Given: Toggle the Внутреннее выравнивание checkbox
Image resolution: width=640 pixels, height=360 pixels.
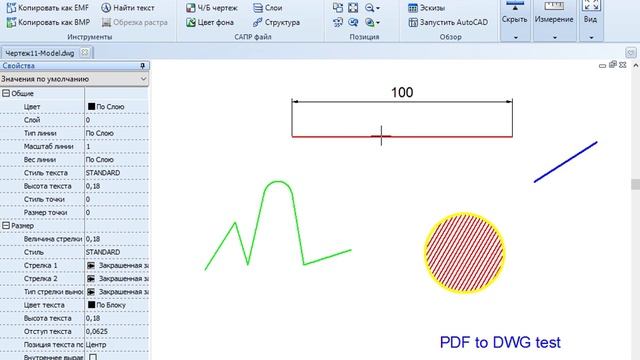Looking at the screenshot, I should pos(93,357).
